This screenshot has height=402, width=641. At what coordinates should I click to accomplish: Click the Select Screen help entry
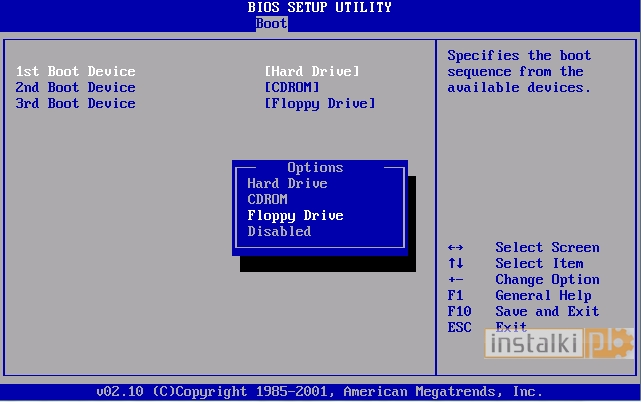[547, 247]
